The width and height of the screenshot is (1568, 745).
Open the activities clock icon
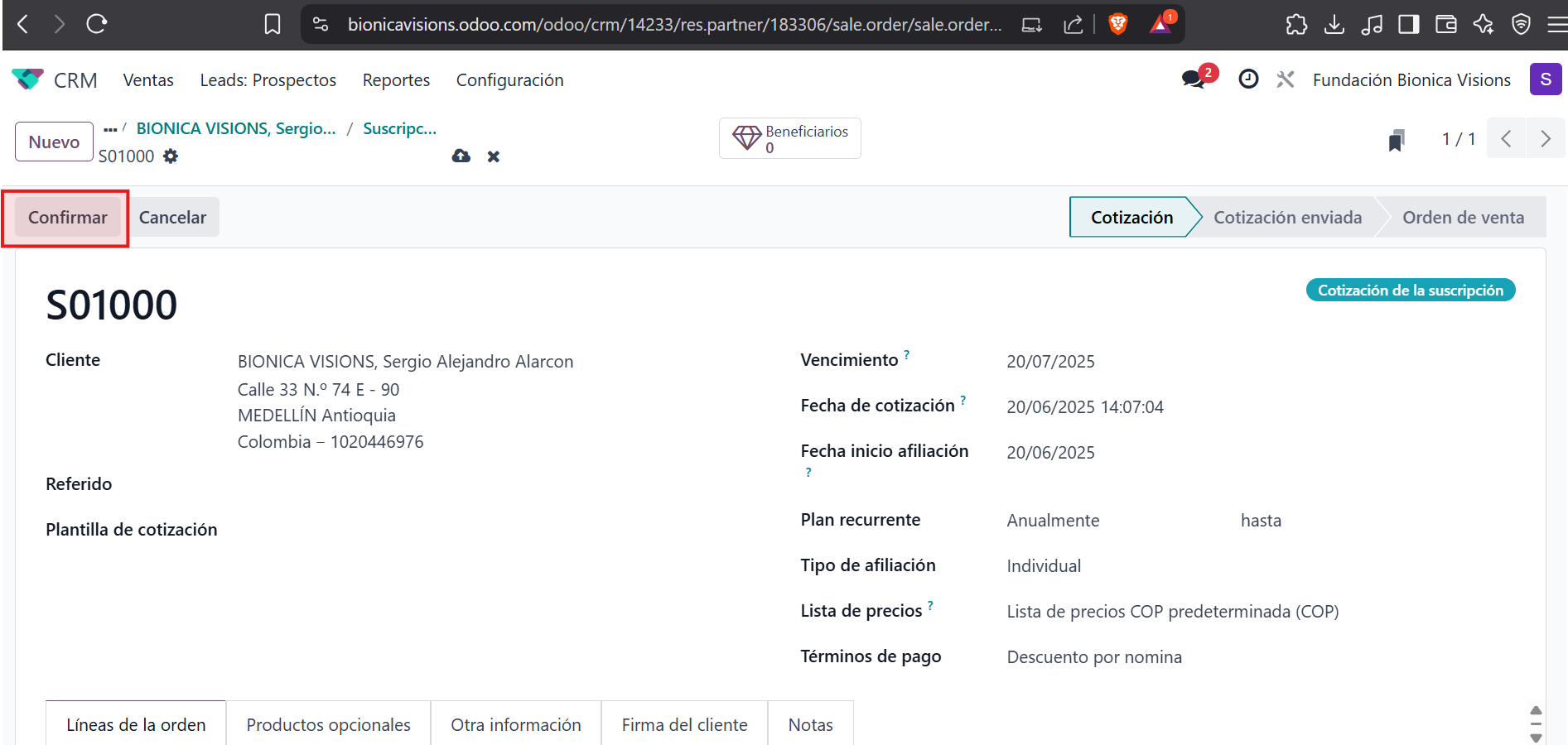(1248, 79)
